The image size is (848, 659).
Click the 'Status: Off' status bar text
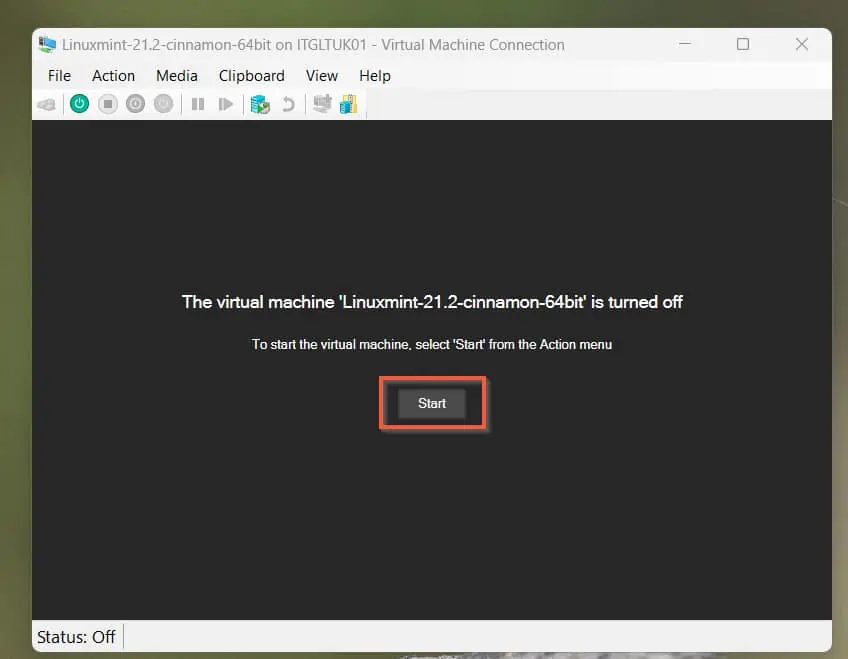[76, 637]
